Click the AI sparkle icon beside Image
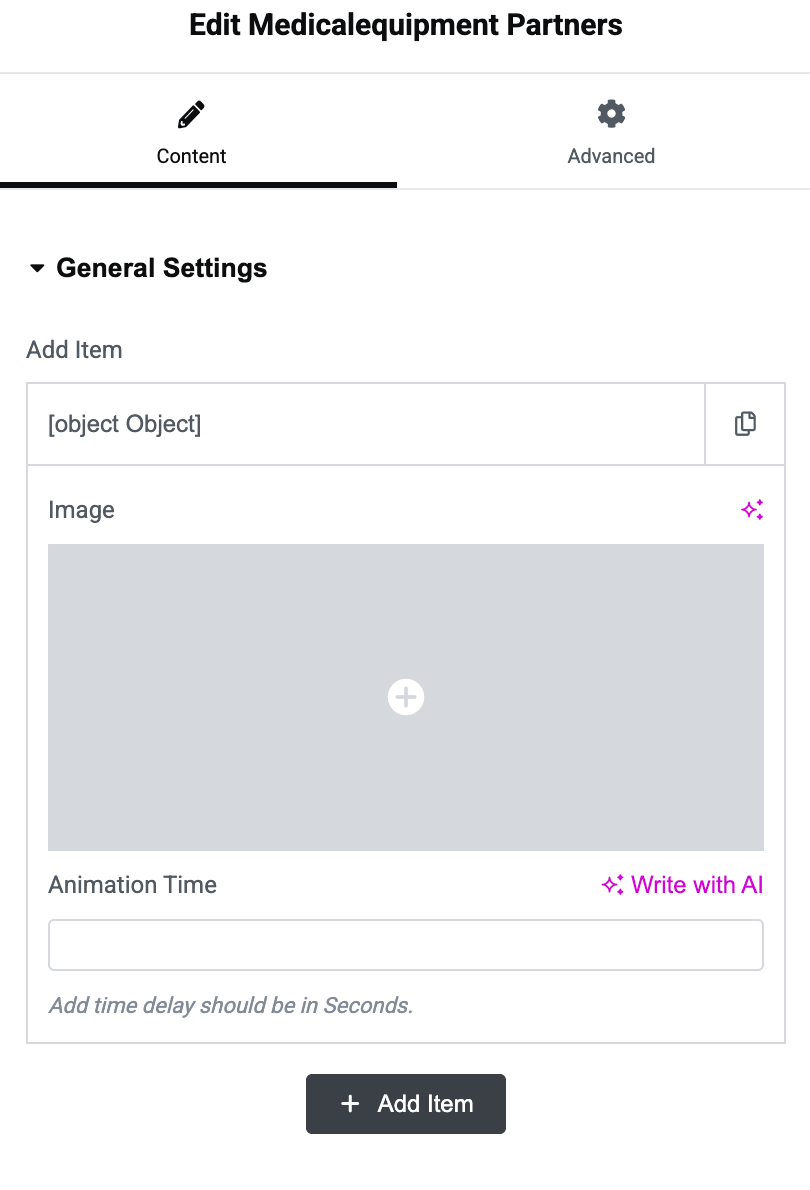This screenshot has width=810, height=1190. [x=752, y=510]
